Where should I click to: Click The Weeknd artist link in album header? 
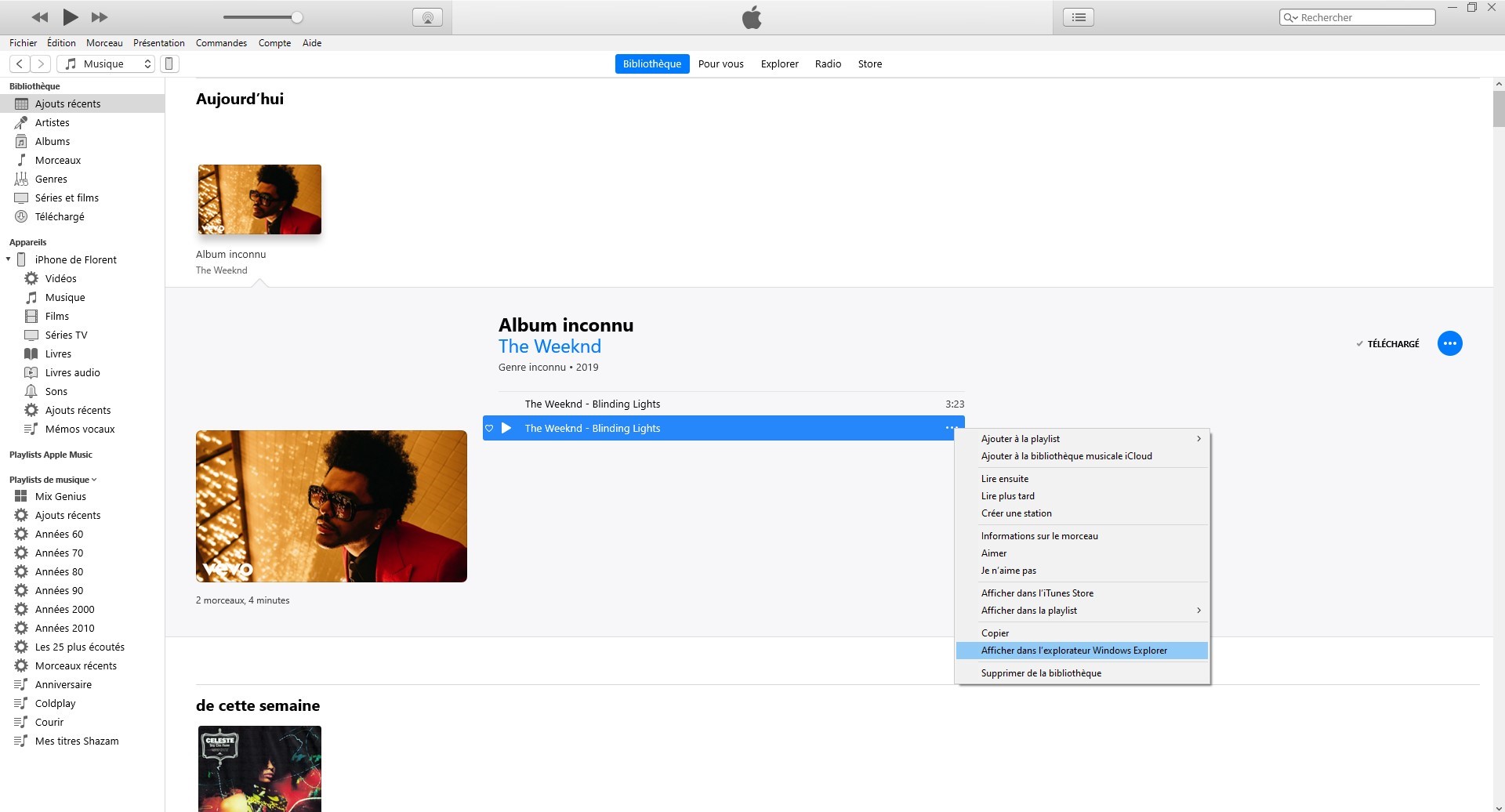point(549,346)
